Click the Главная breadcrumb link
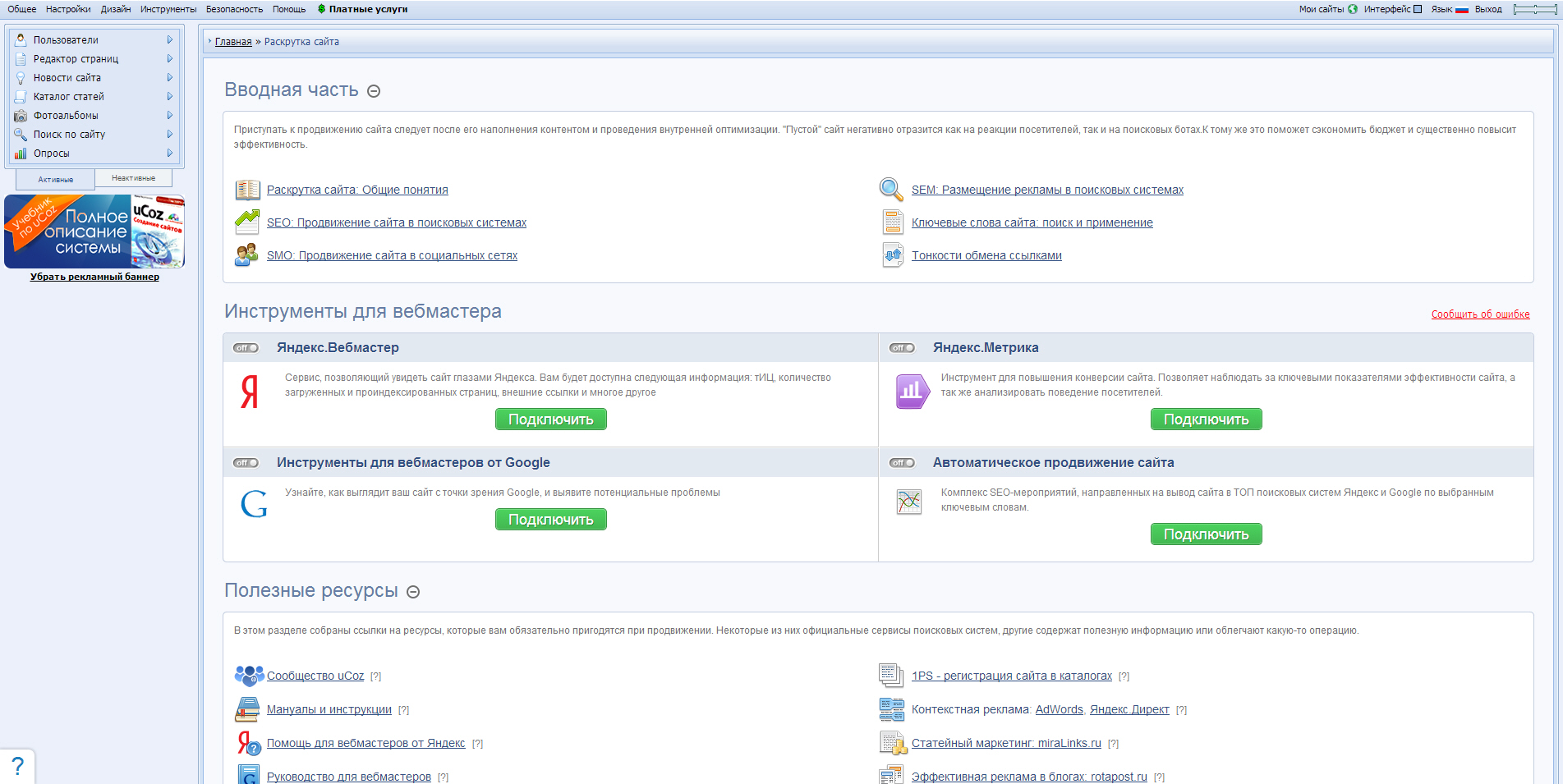Image resolution: width=1563 pixels, height=784 pixels. [233, 42]
